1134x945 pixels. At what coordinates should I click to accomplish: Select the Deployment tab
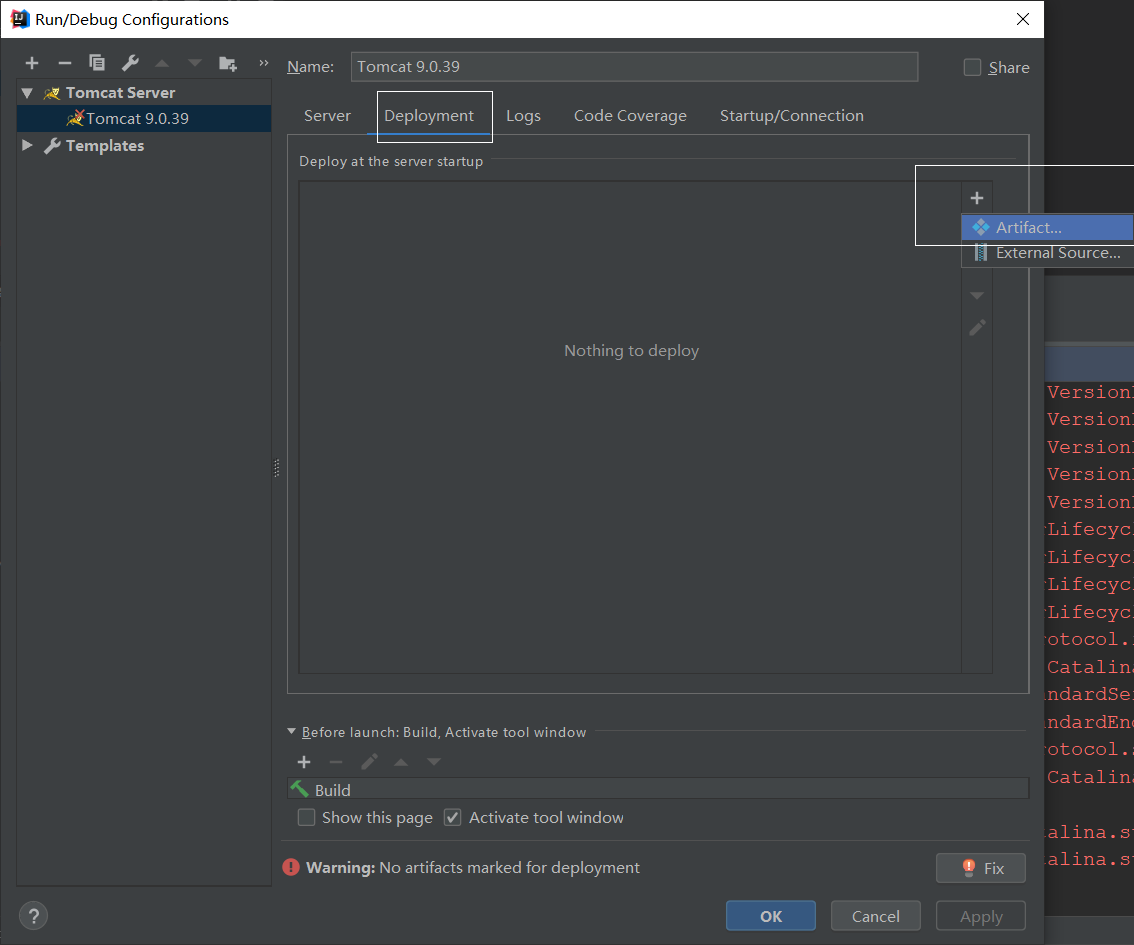click(x=429, y=116)
